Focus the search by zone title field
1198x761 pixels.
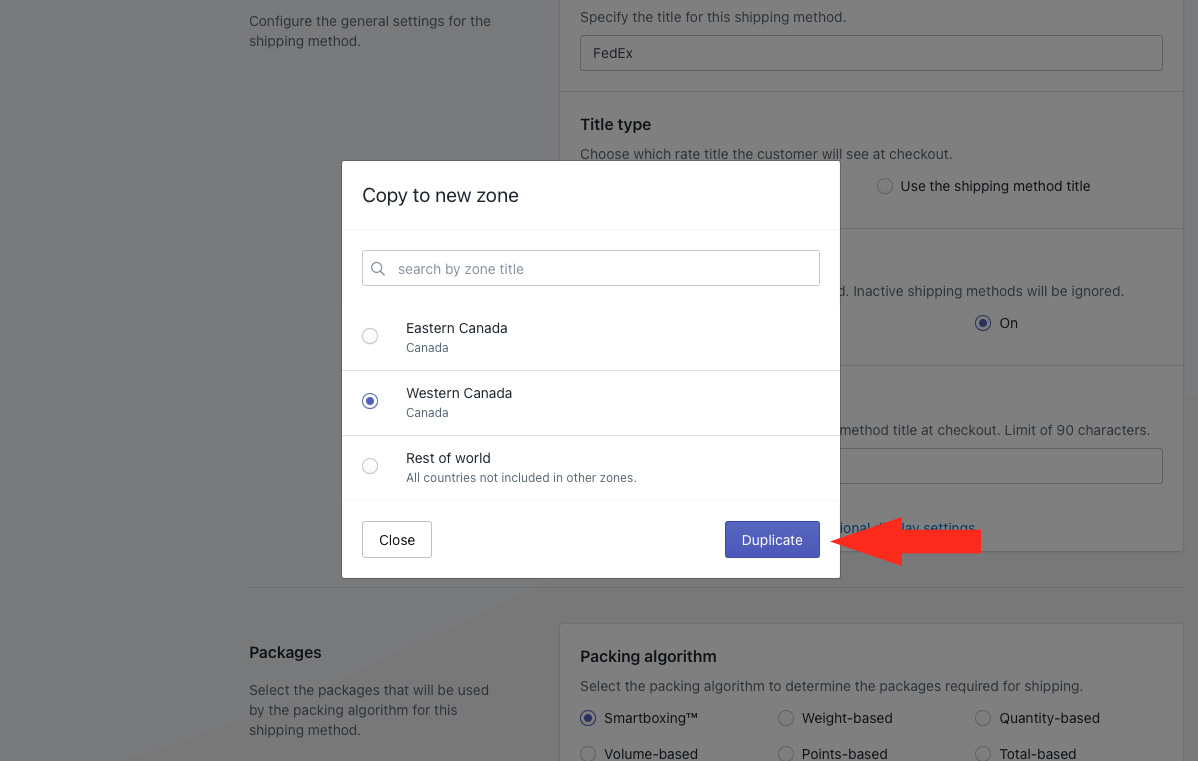[600, 269]
